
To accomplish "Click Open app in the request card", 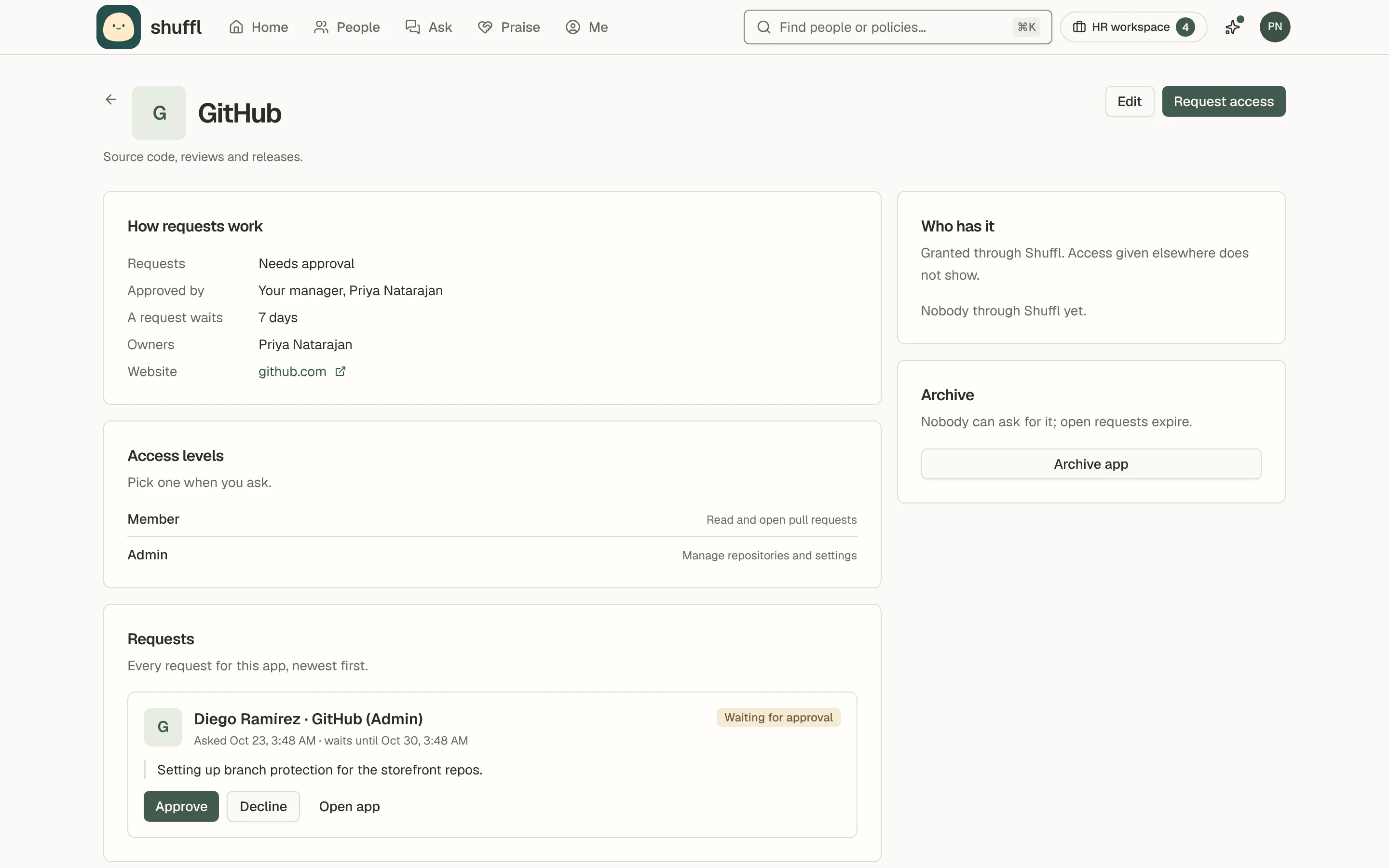I will (349, 806).
